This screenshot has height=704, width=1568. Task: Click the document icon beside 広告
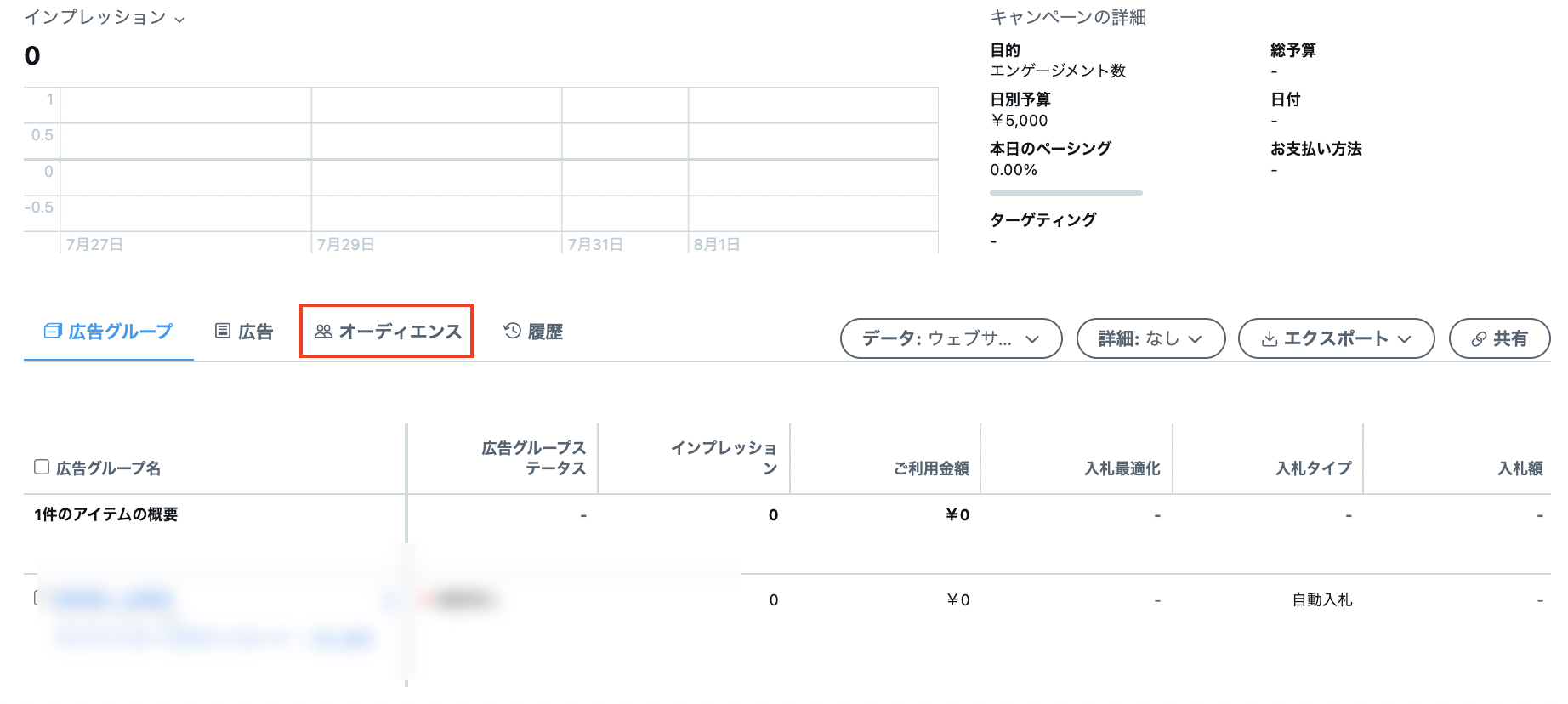click(x=223, y=331)
